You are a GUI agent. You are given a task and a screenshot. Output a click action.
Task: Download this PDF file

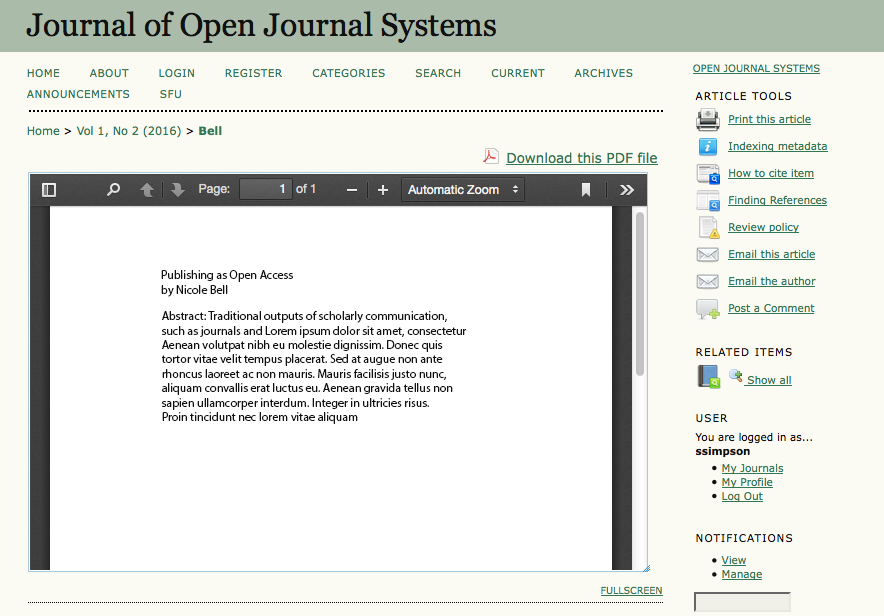(581, 158)
